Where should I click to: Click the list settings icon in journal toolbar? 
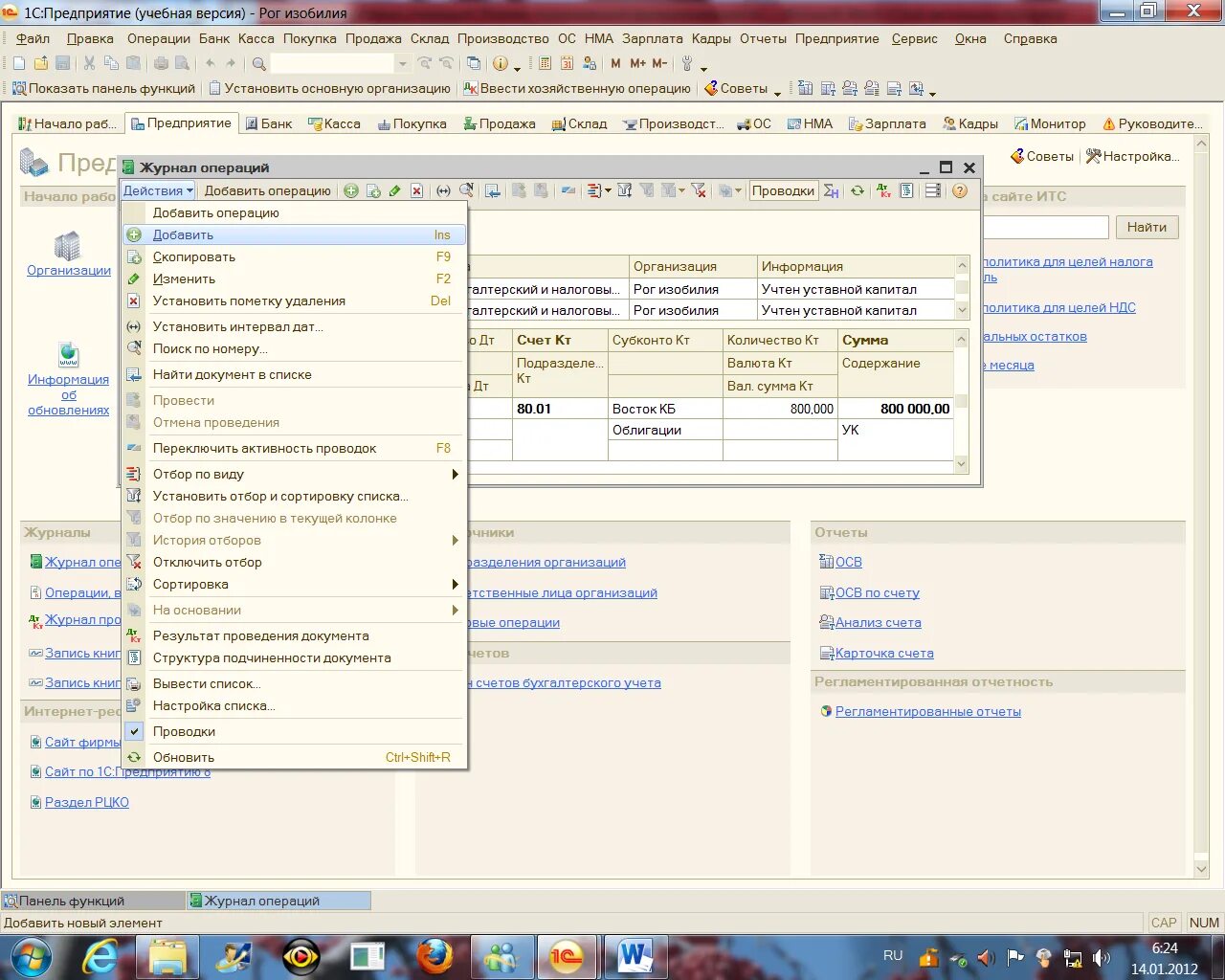click(x=933, y=190)
